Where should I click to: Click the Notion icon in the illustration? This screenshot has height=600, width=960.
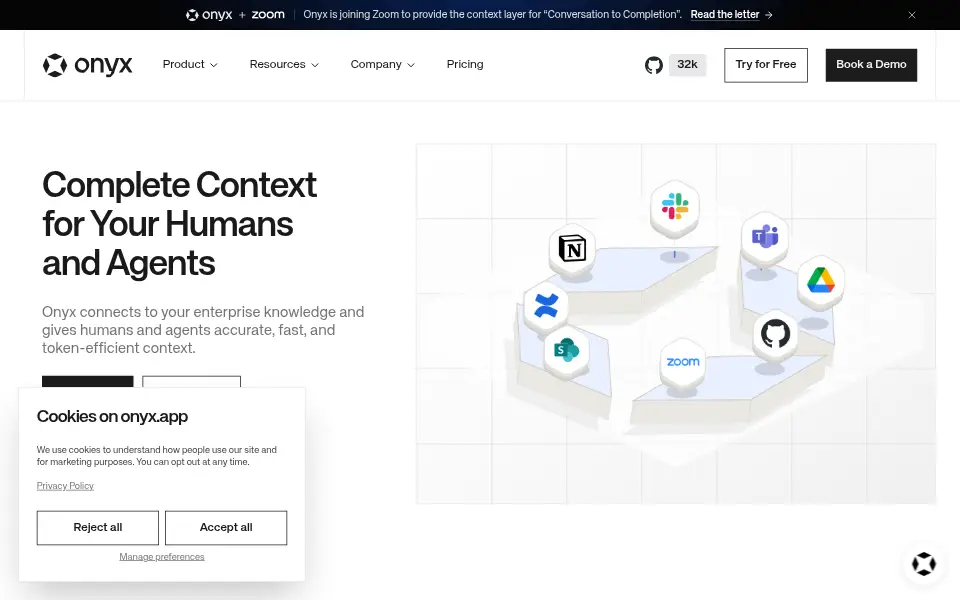point(572,249)
